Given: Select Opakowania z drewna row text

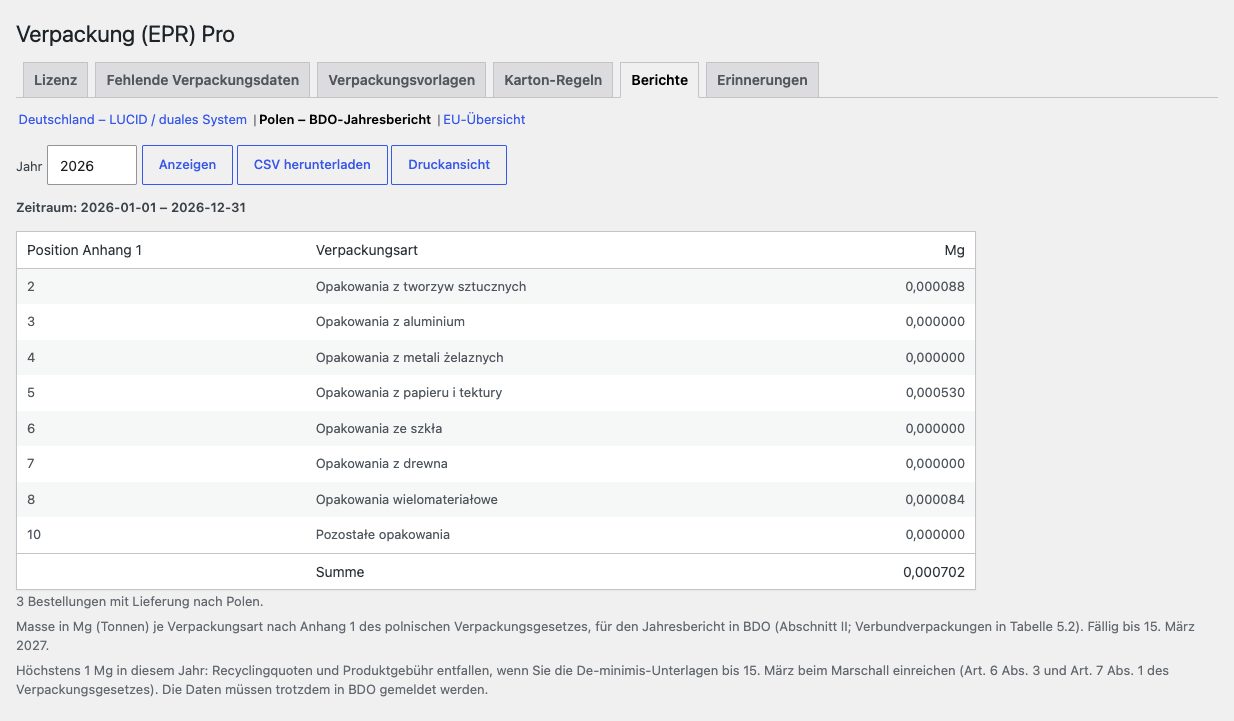Looking at the screenshot, I should coord(382,464).
